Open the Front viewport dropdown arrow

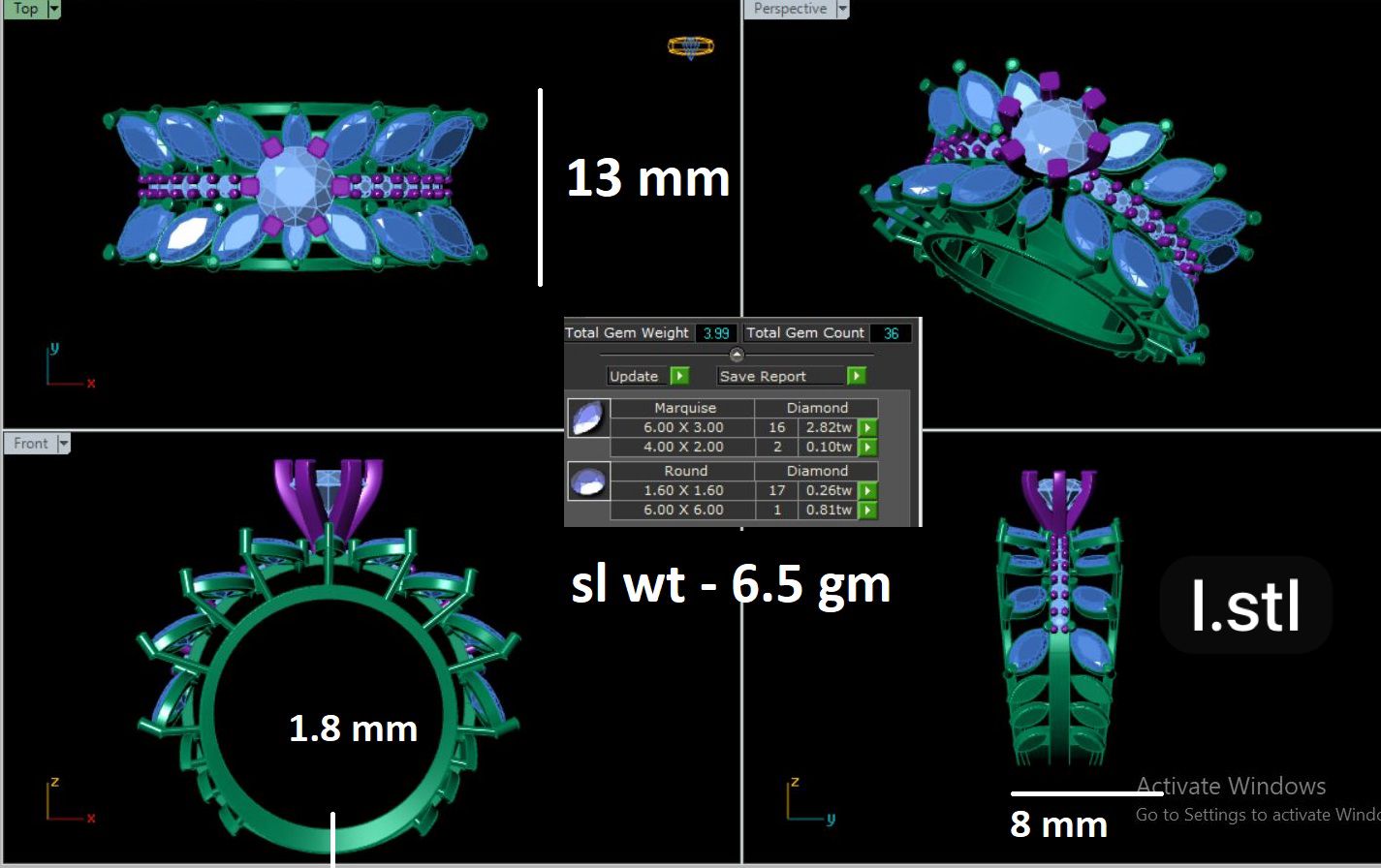coord(64,444)
